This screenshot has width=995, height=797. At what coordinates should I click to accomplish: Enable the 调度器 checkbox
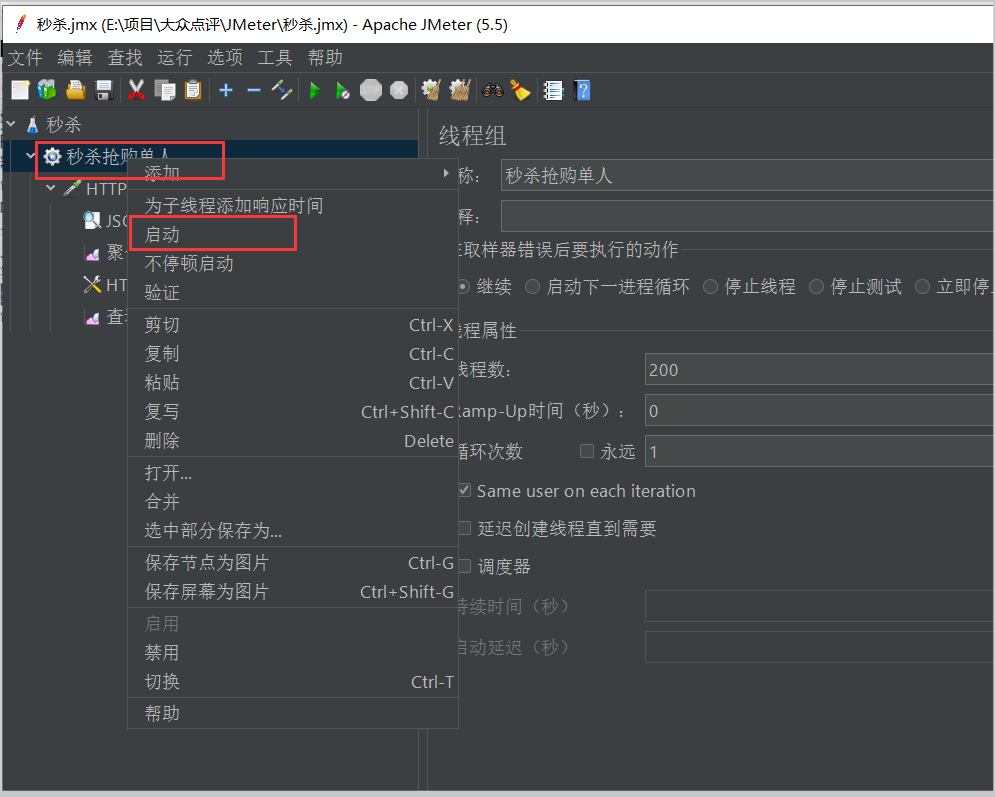[x=464, y=566]
